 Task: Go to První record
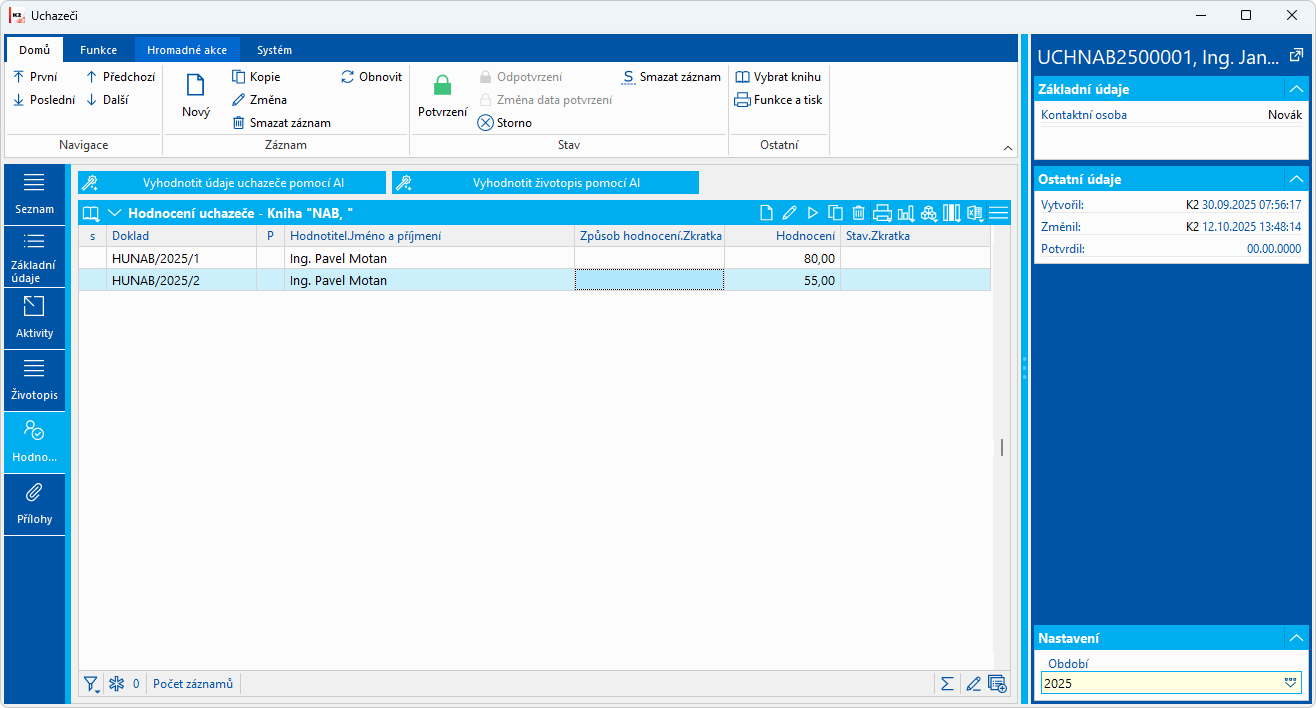(35, 77)
